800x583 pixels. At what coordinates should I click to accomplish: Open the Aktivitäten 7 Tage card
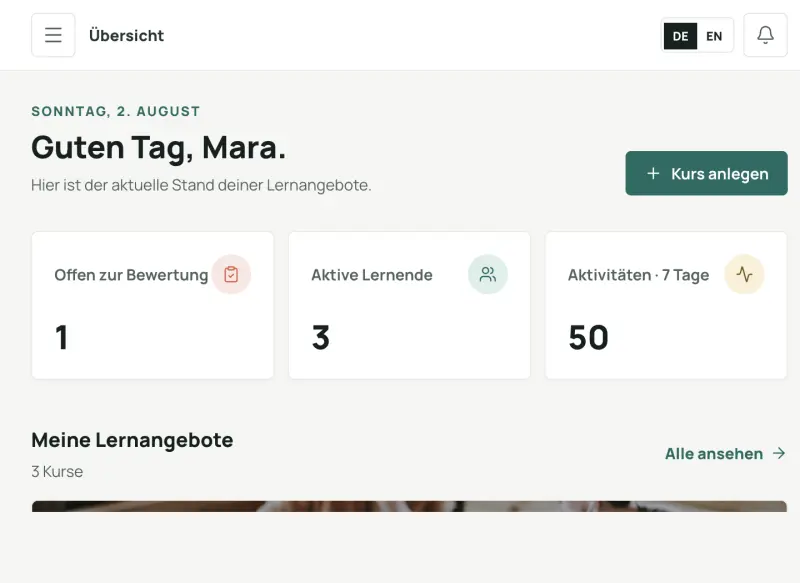[666, 306]
